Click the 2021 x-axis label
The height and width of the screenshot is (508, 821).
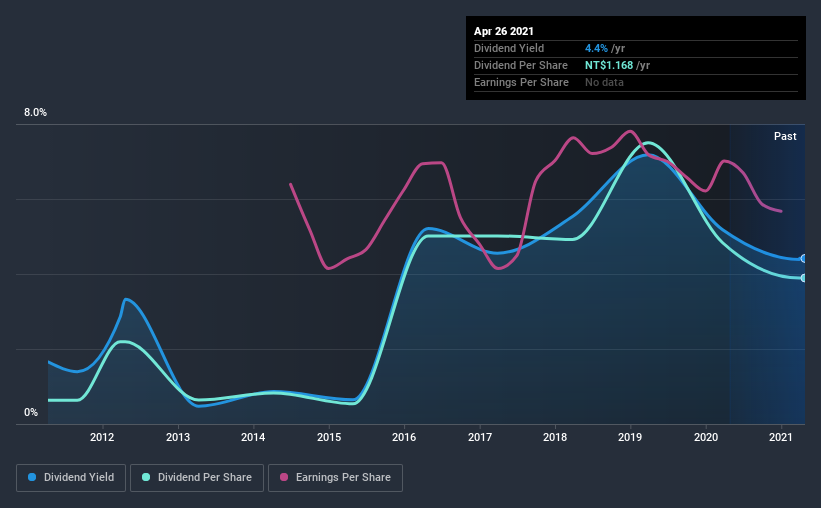(x=781, y=437)
